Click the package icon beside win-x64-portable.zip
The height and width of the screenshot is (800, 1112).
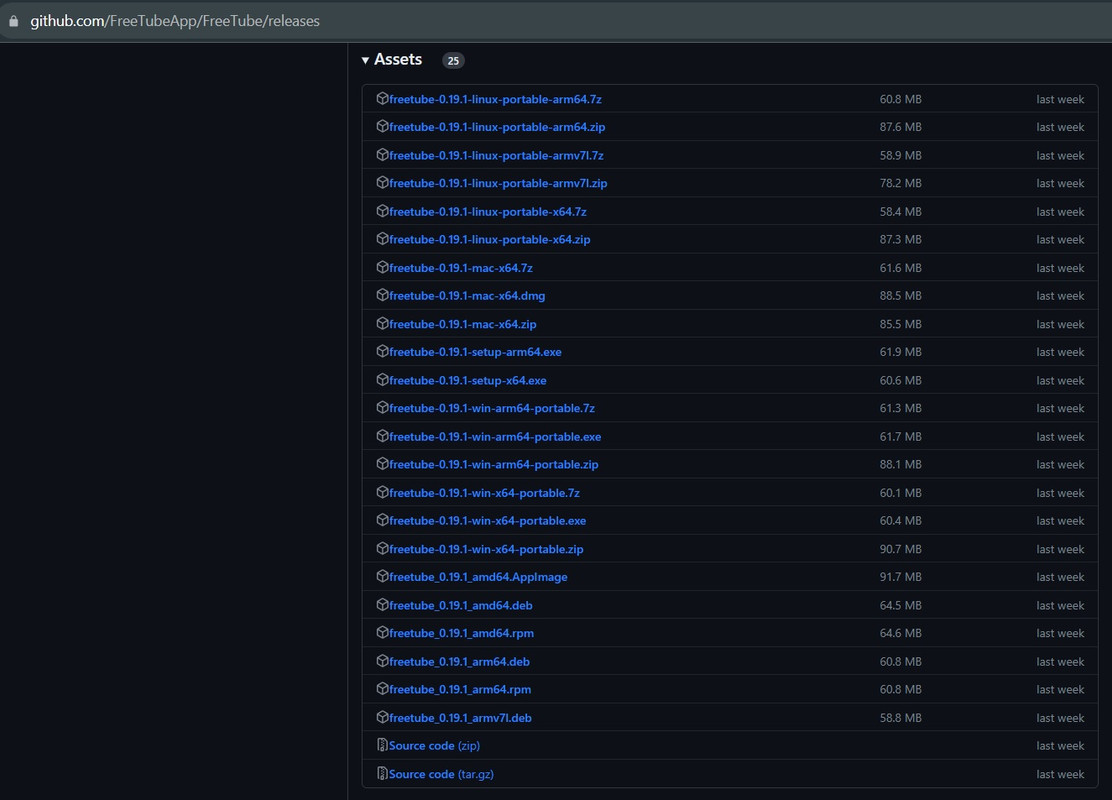pyautogui.click(x=382, y=548)
